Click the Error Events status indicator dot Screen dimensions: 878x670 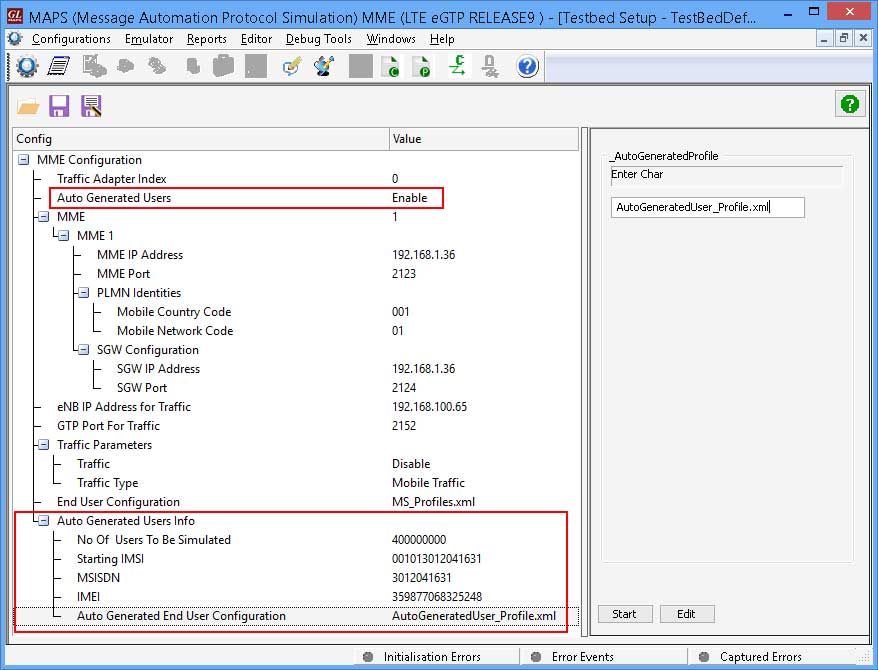pyautogui.click(x=536, y=657)
